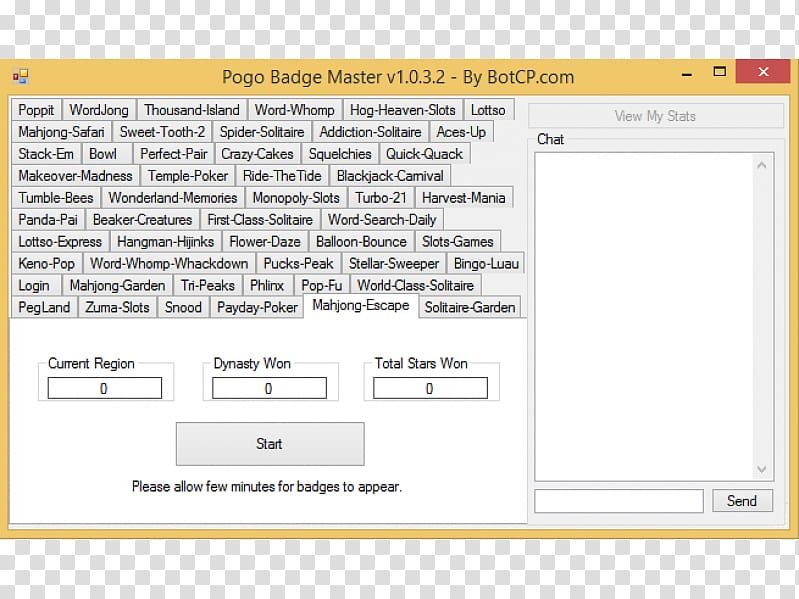Open the Word-Whomp-Whackdown tab
Viewport: 799px width, 599px height.
click(169, 263)
